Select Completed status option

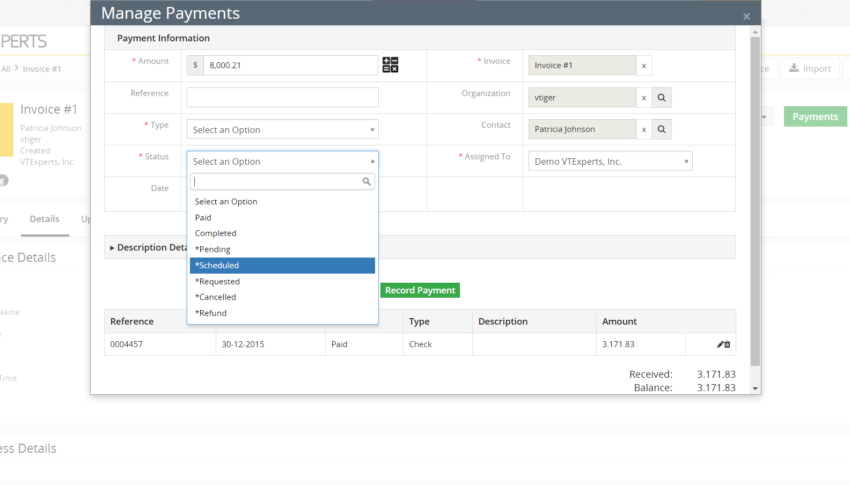282,233
